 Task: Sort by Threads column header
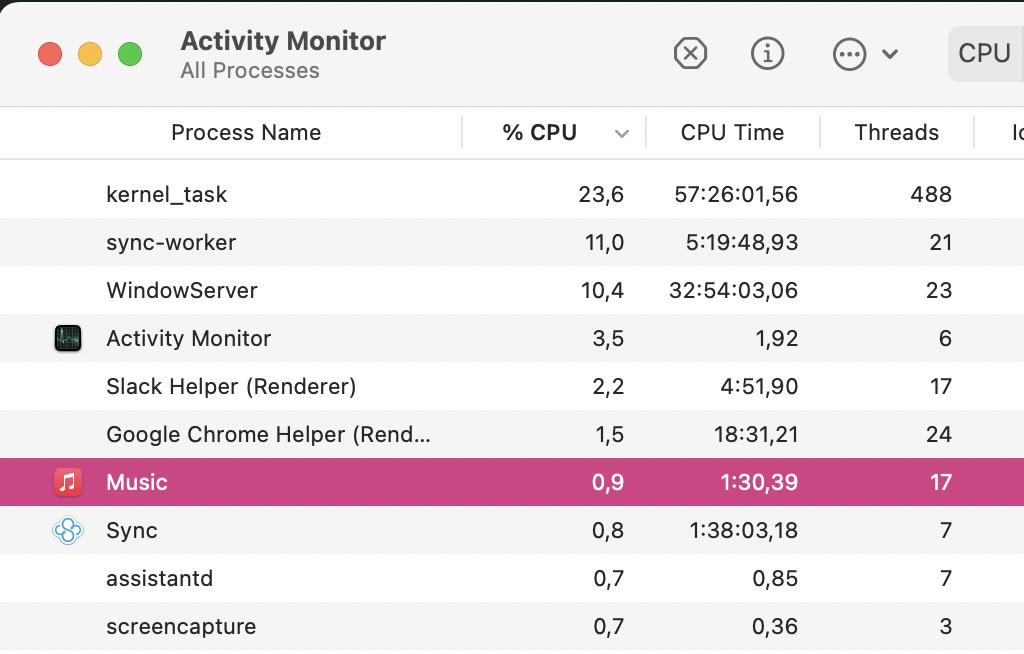pyautogui.click(x=896, y=133)
